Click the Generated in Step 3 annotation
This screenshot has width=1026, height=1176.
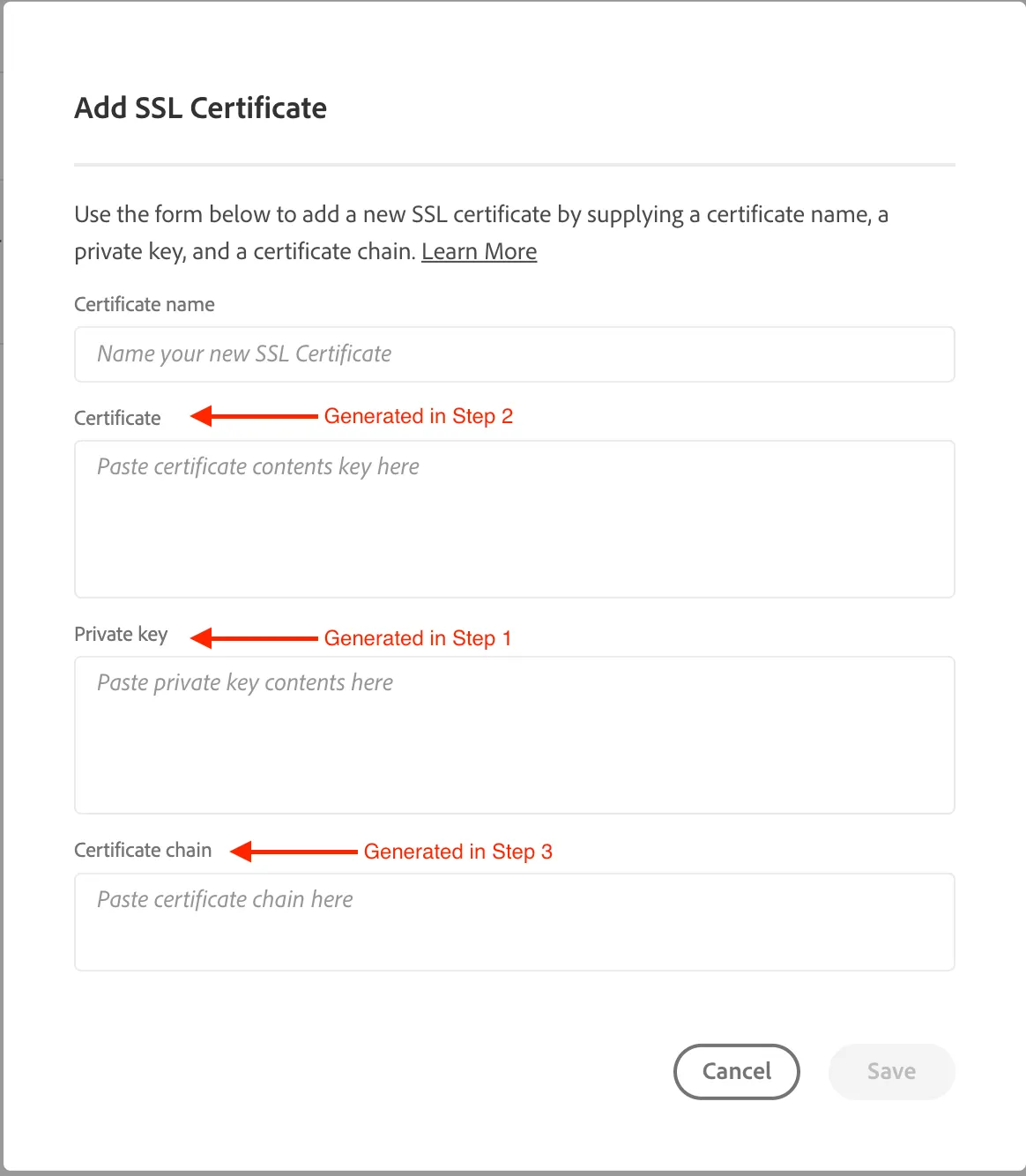[x=458, y=851]
